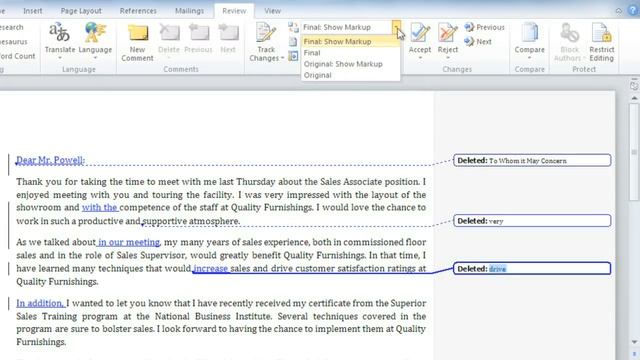Click the word "Furnishings." ending the fourth paragraph

click(41, 342)
